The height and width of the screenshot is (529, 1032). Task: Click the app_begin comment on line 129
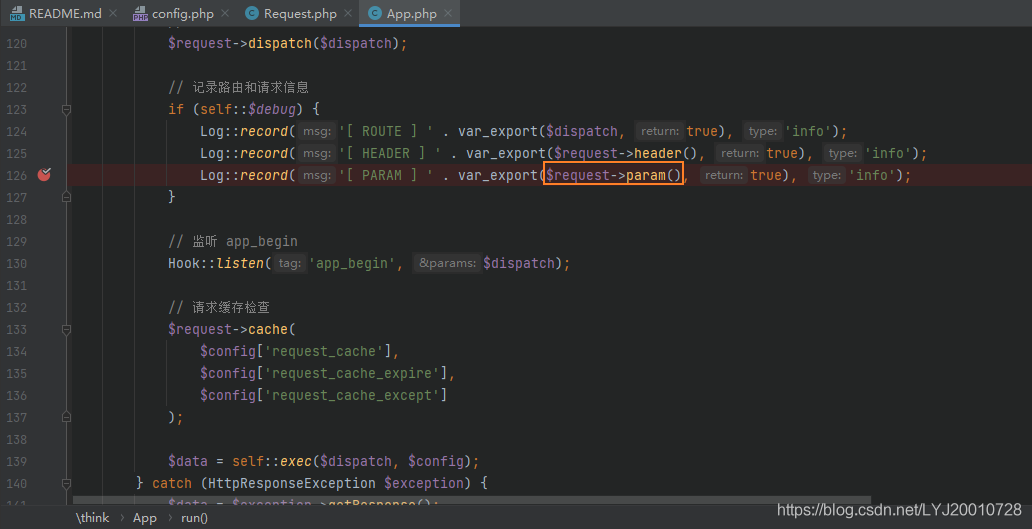233,241
